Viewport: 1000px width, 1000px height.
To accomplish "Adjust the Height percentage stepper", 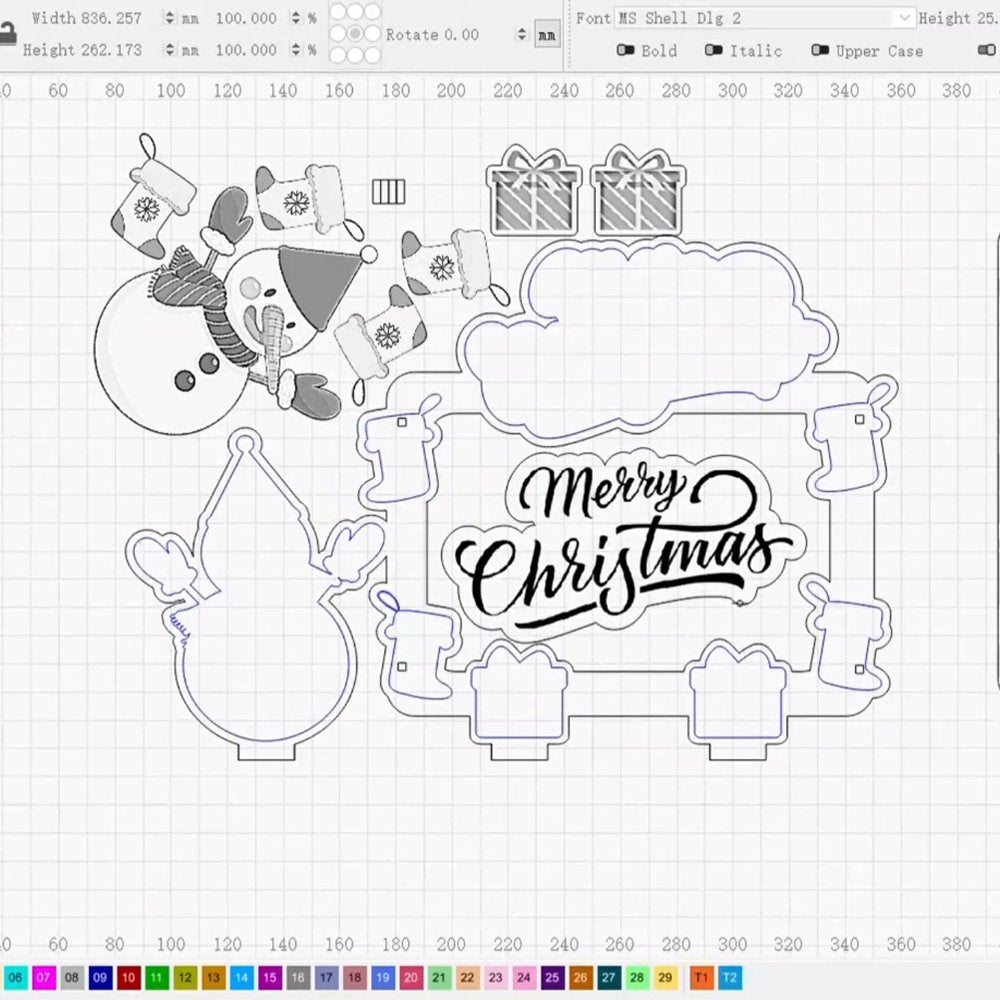I will (x=295, y=50).
